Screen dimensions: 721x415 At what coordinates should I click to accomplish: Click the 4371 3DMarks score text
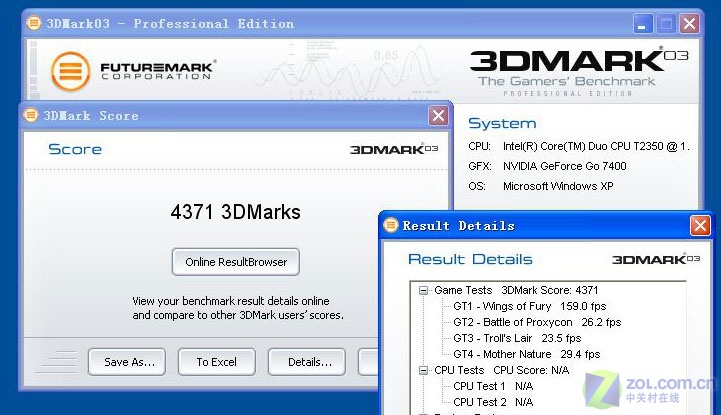pos(235,212)
